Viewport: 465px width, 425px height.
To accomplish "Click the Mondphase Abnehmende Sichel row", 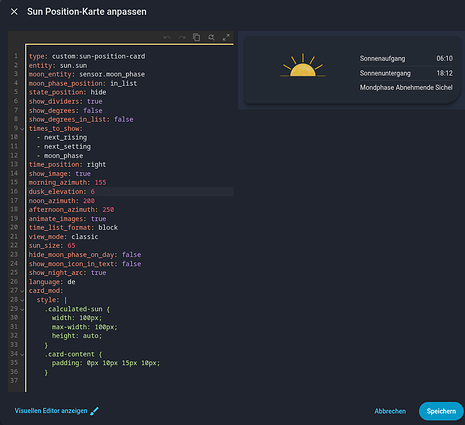I will coord(406,87).
